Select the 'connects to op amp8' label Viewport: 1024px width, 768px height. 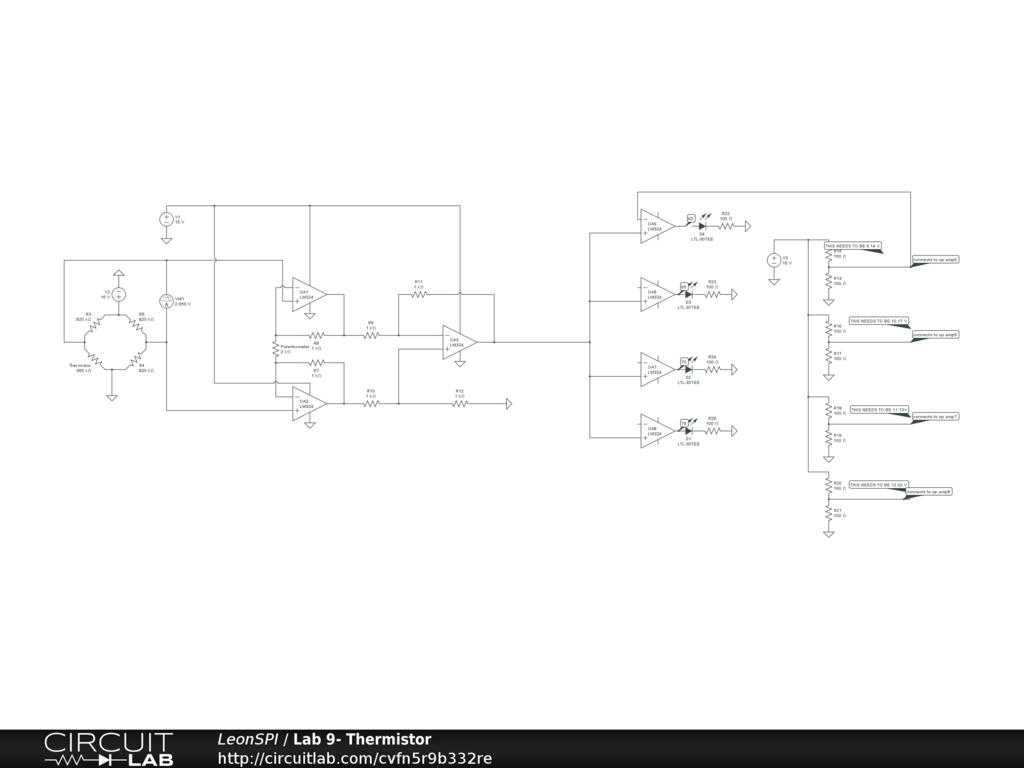click(x=929, y=491)
